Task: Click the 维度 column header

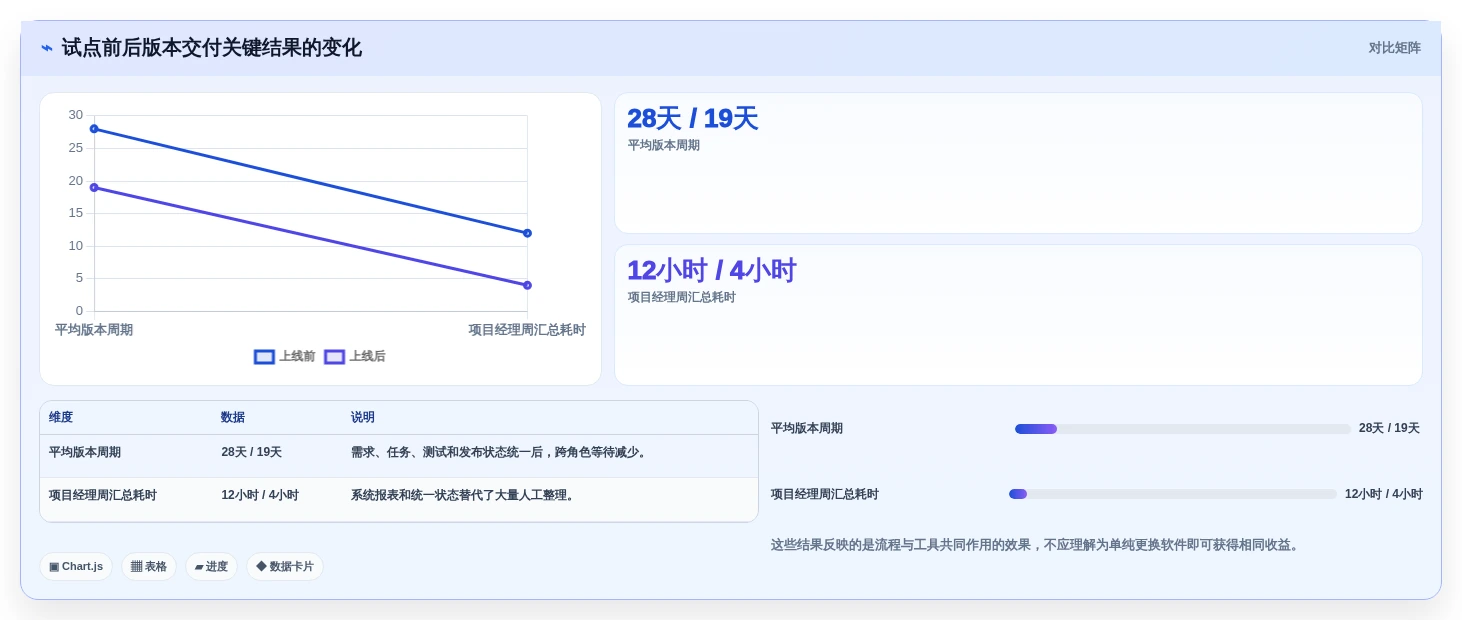Action: 61,418
